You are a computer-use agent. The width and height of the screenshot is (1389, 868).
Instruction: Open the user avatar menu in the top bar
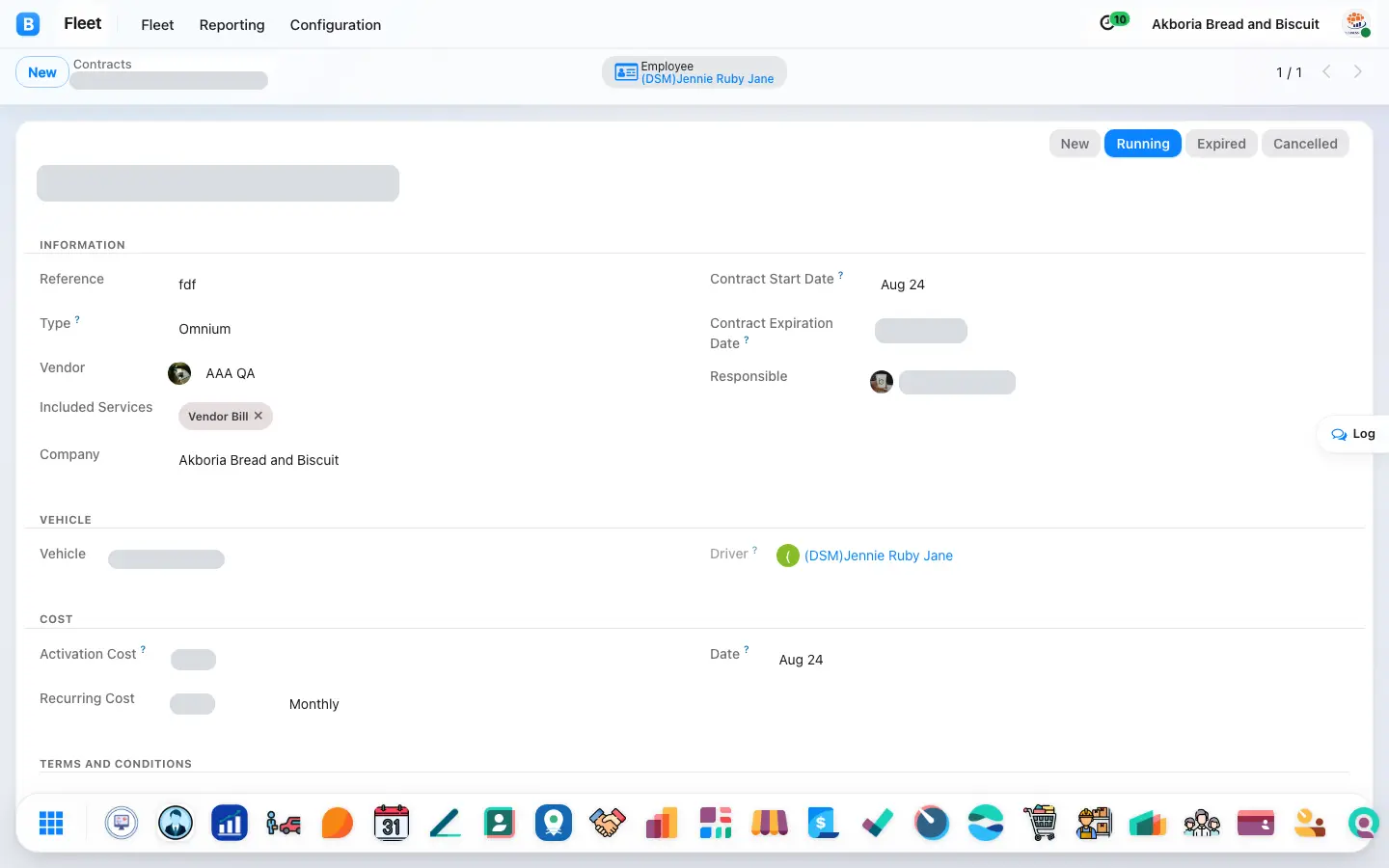point(1356,24)
